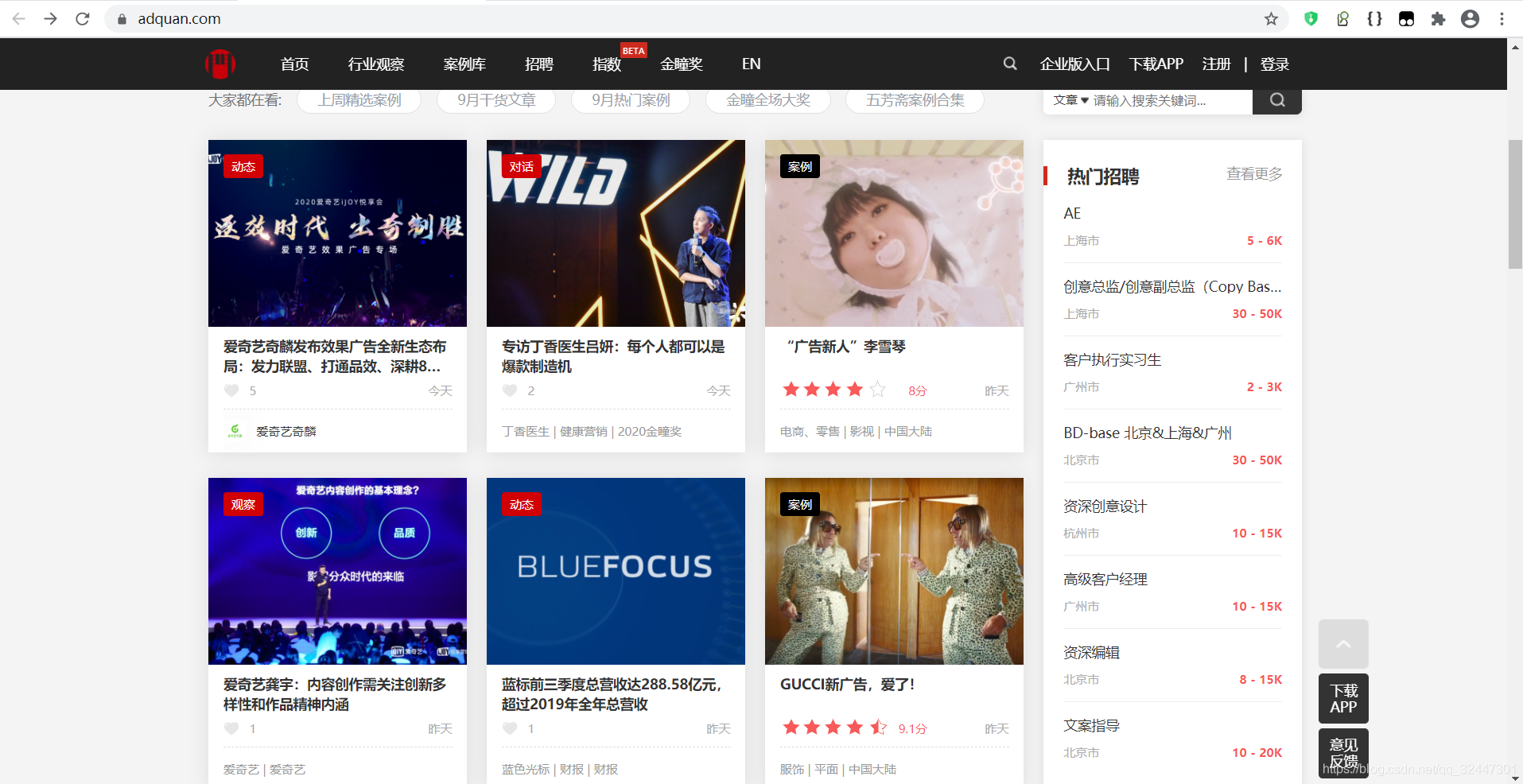Select the 五芳斋案例合集 tag
1523x784 pixels.
click(x=915, y=100)
